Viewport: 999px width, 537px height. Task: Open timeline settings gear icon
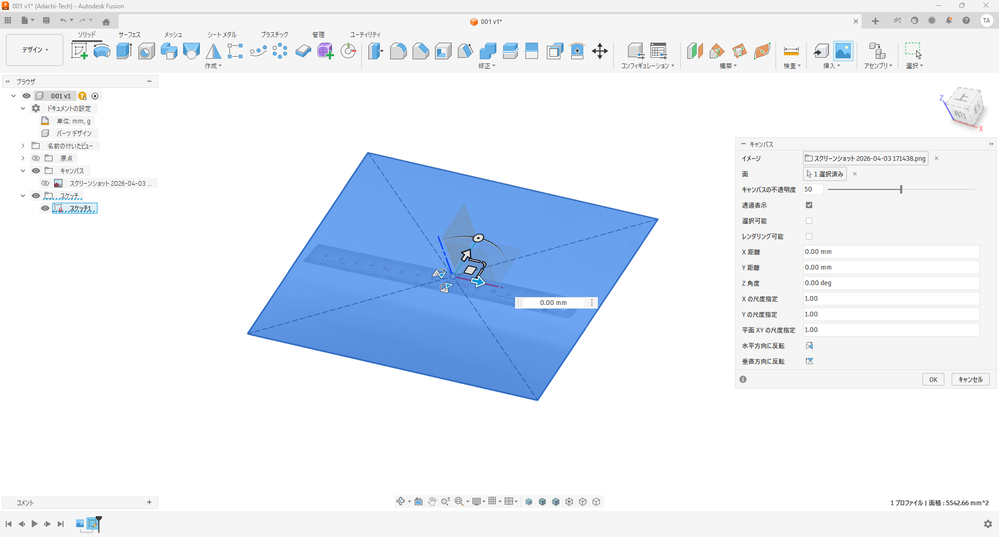tap(988, 524)
